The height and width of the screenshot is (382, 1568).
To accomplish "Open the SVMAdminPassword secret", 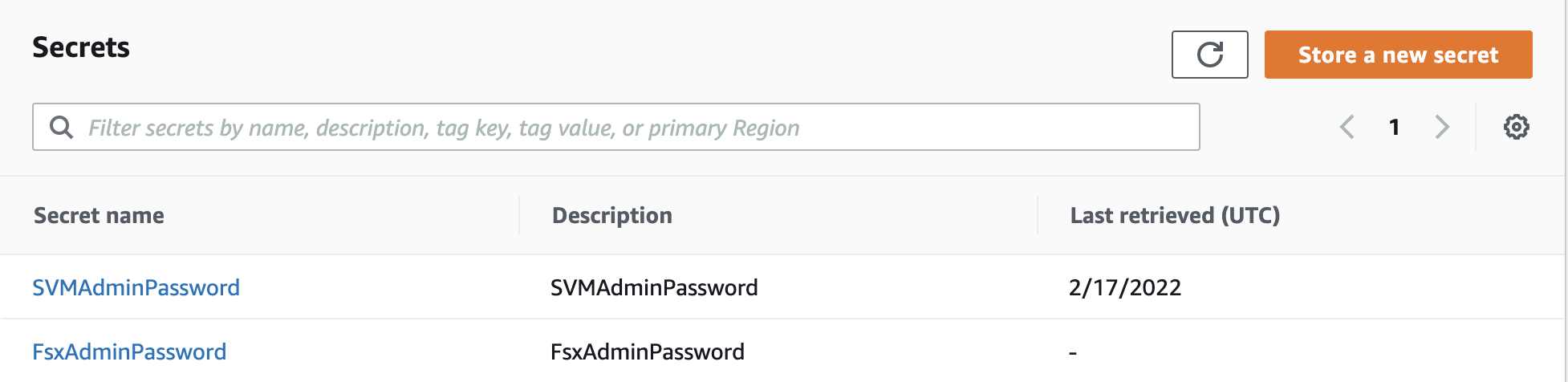I will tap(136, 287).
